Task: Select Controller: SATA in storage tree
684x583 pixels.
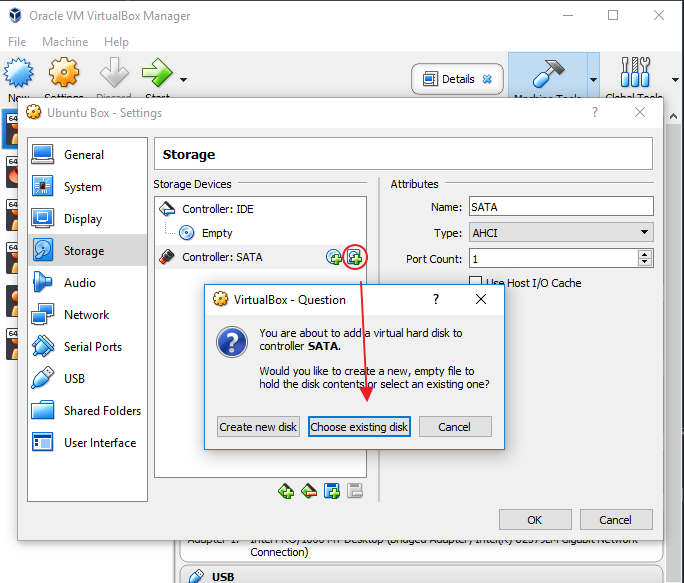Action: (x=260, y=257)
